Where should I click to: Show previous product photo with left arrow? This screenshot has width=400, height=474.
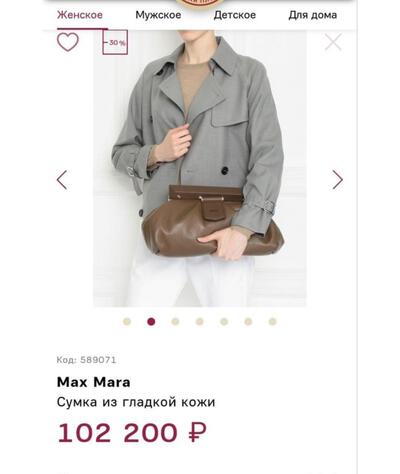[62, 180]
